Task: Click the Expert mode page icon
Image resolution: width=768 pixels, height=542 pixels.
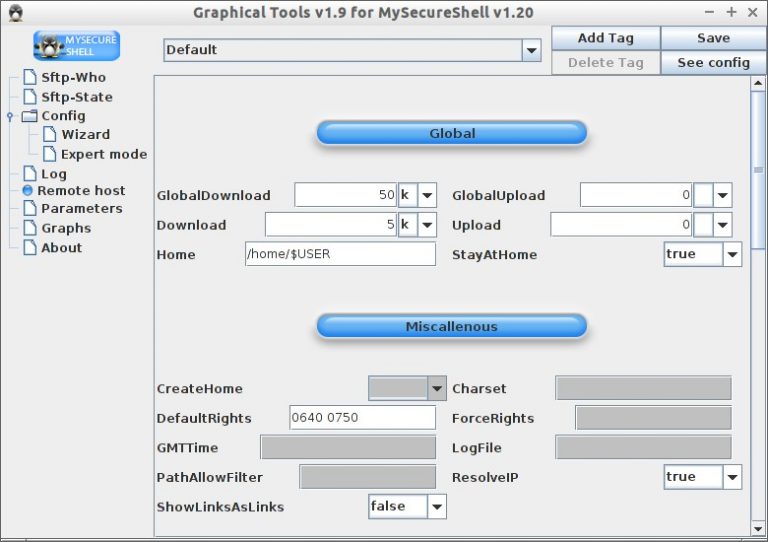Action: [49, 154]
